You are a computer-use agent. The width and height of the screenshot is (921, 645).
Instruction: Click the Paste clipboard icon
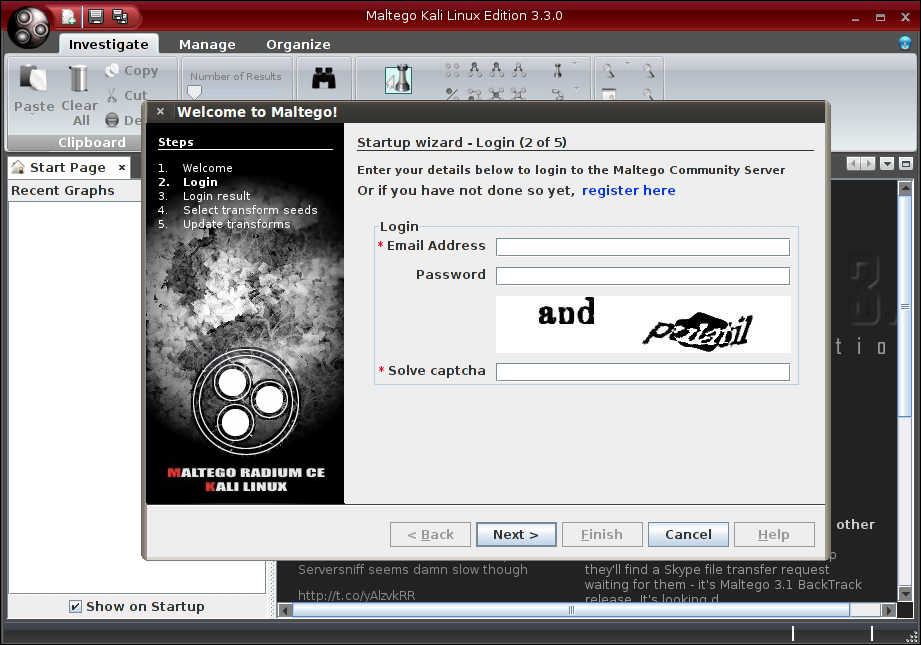[33, 78]
